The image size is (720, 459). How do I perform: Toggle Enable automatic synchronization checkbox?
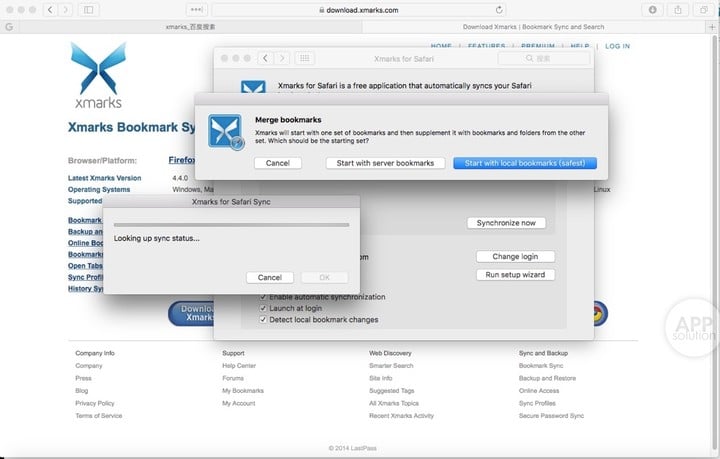pyautogui.click(x=263, y=297)
